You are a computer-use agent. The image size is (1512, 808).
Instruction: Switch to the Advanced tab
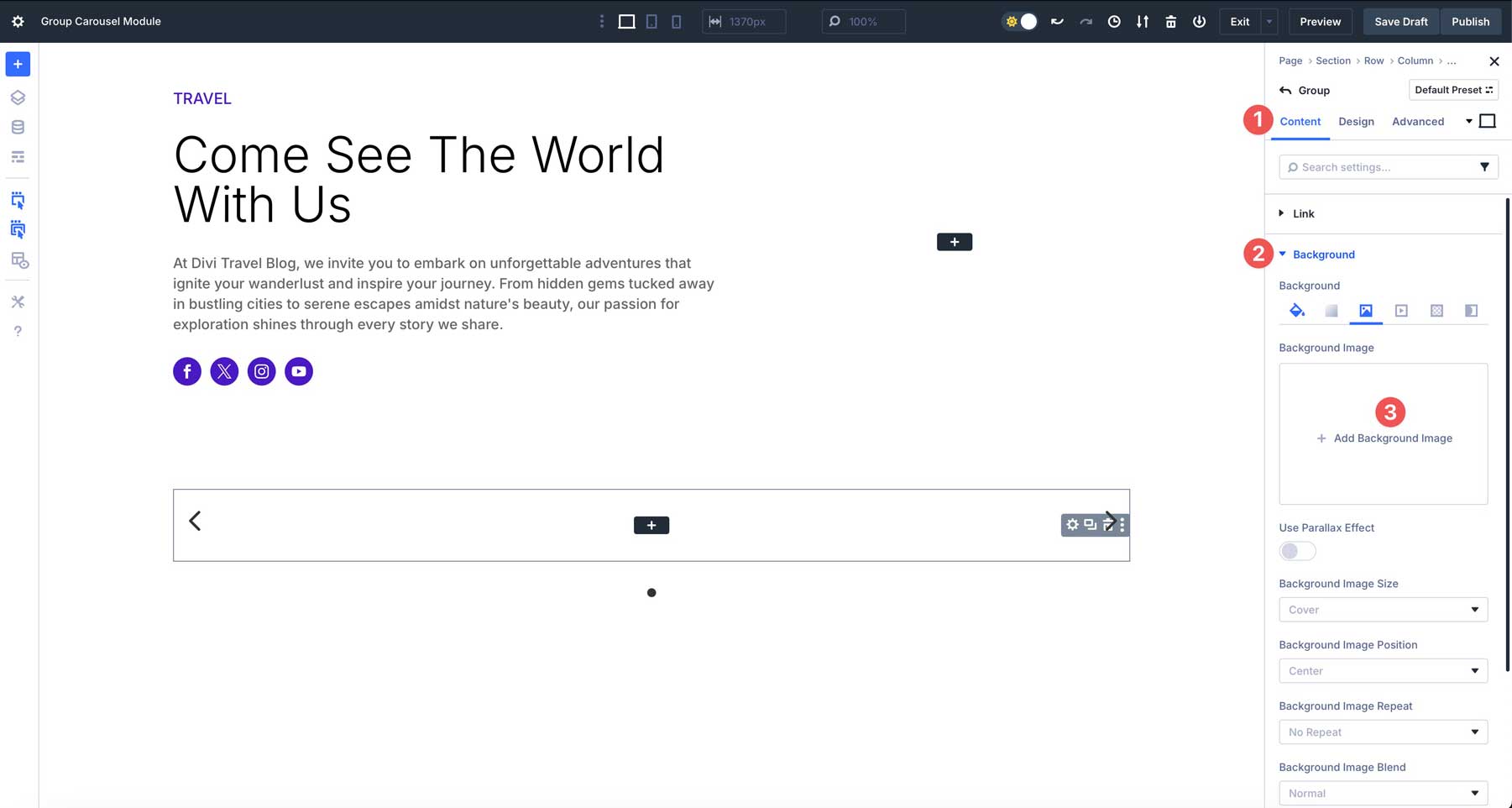1418,121
